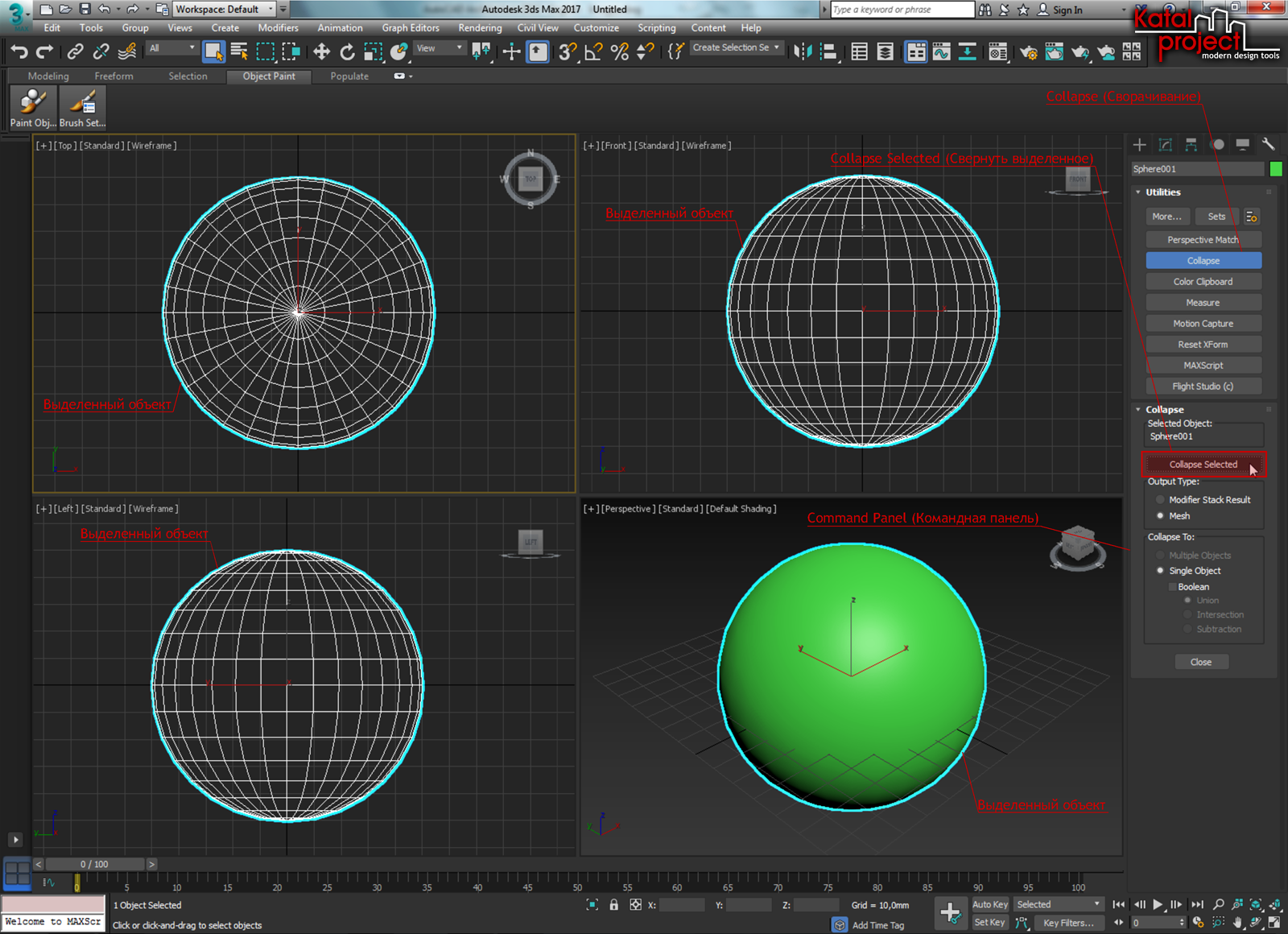Click the Measure utility button
Screen dimensions: 1288x934
coord(1203,303)
